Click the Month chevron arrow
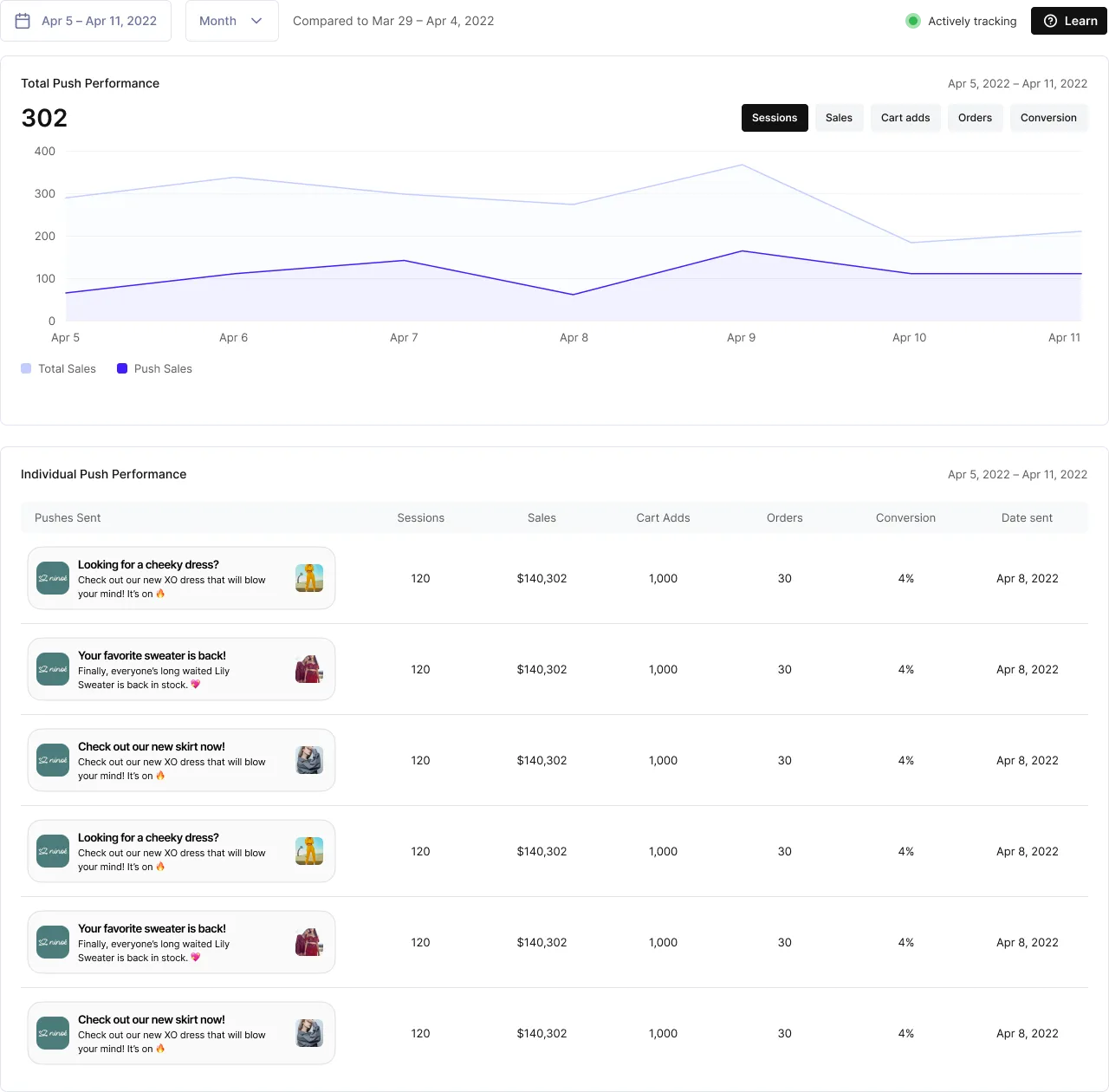The height and width of the screenshot is (1092, 1109). [256, 20]
